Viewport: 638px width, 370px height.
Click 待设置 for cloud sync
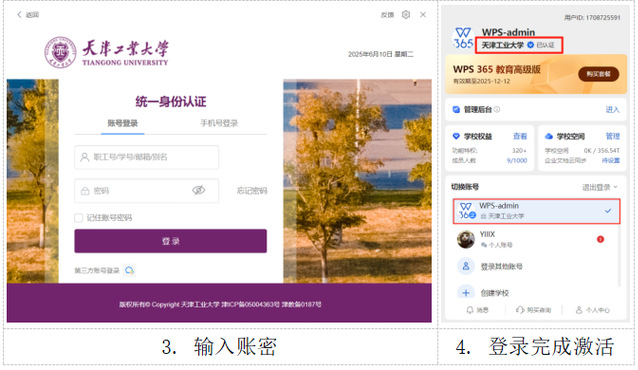click(611, 160)
